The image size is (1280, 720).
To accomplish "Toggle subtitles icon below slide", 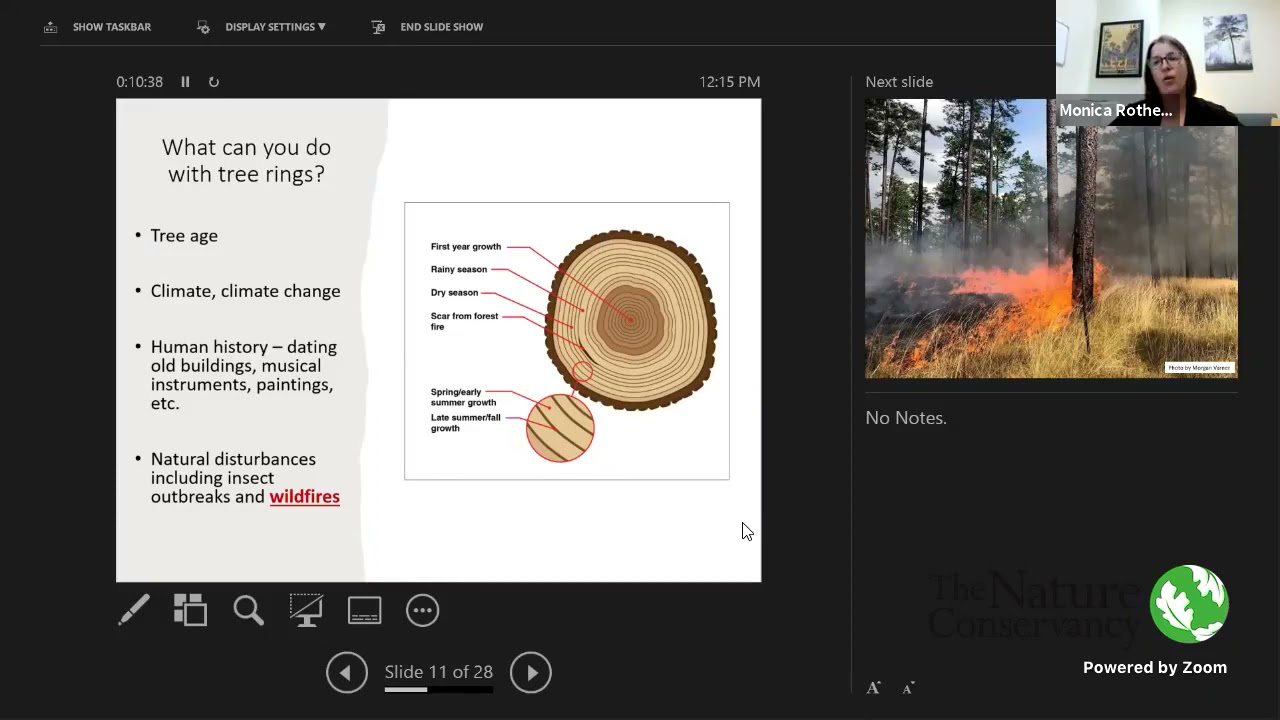I will tap(364, 610).
